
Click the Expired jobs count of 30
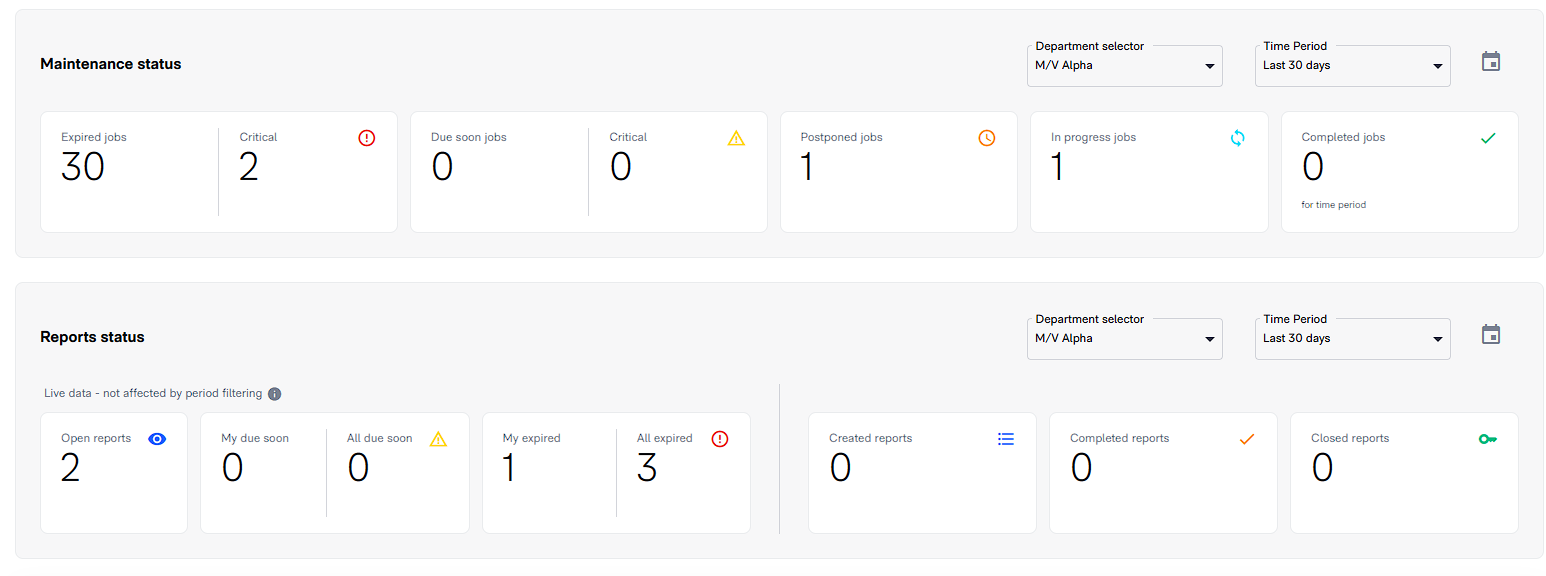point(83,167)
